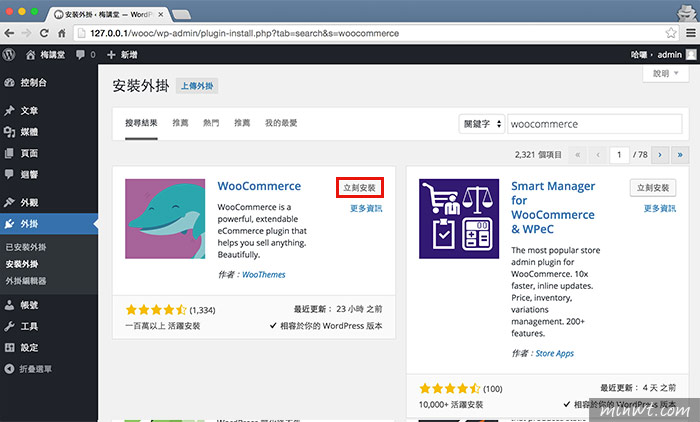Install WooCommerce with 立刻安裝
The height and width of the screenshot is (422, 700).
pos(359,188)
